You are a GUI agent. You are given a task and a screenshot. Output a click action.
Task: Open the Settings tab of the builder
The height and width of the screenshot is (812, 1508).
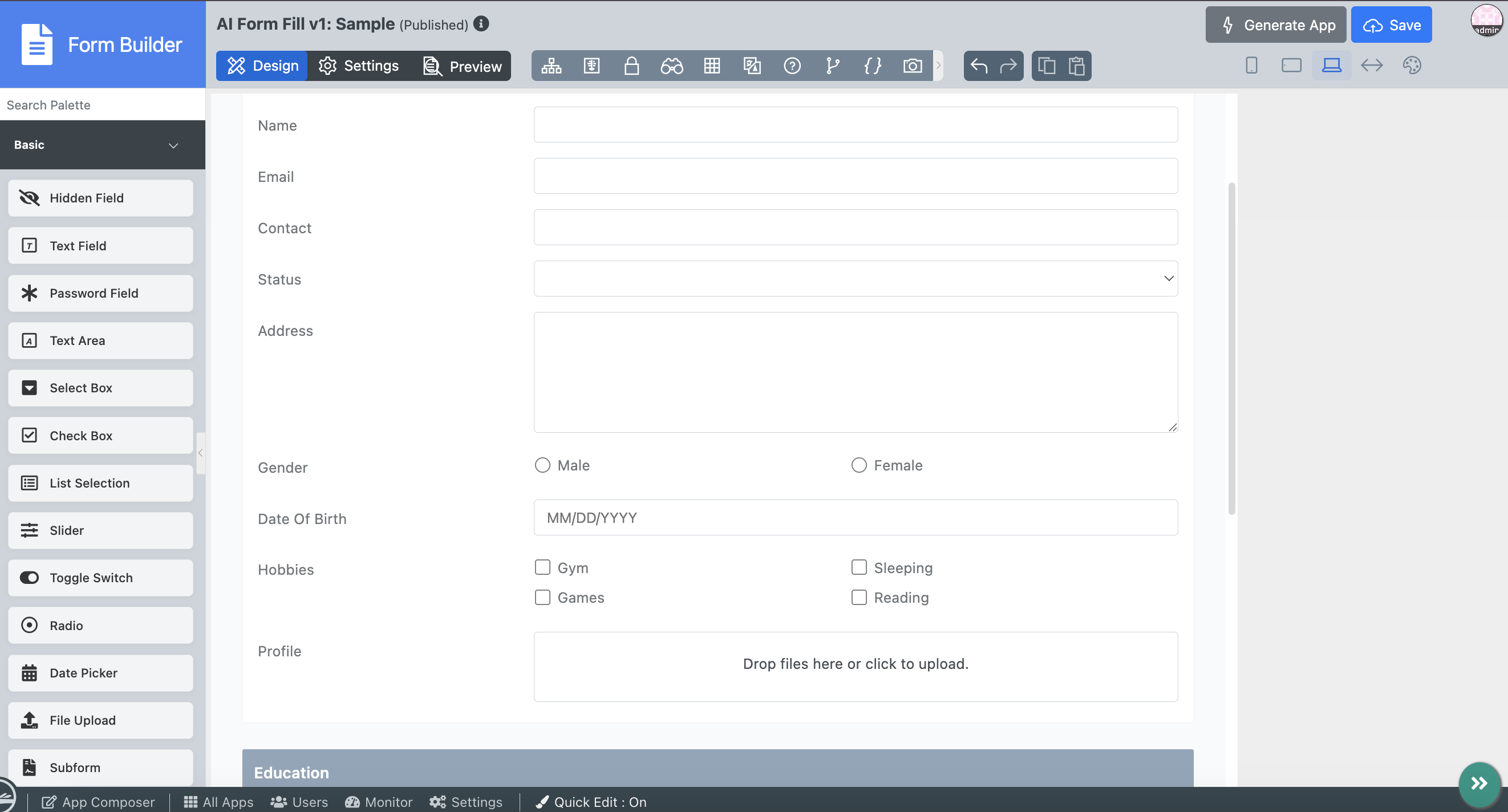tap(359, 66)
